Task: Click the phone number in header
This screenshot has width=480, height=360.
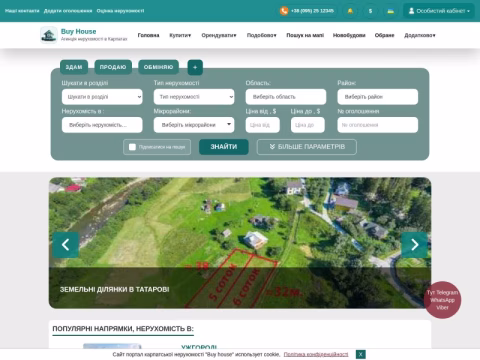Action: 312,11
